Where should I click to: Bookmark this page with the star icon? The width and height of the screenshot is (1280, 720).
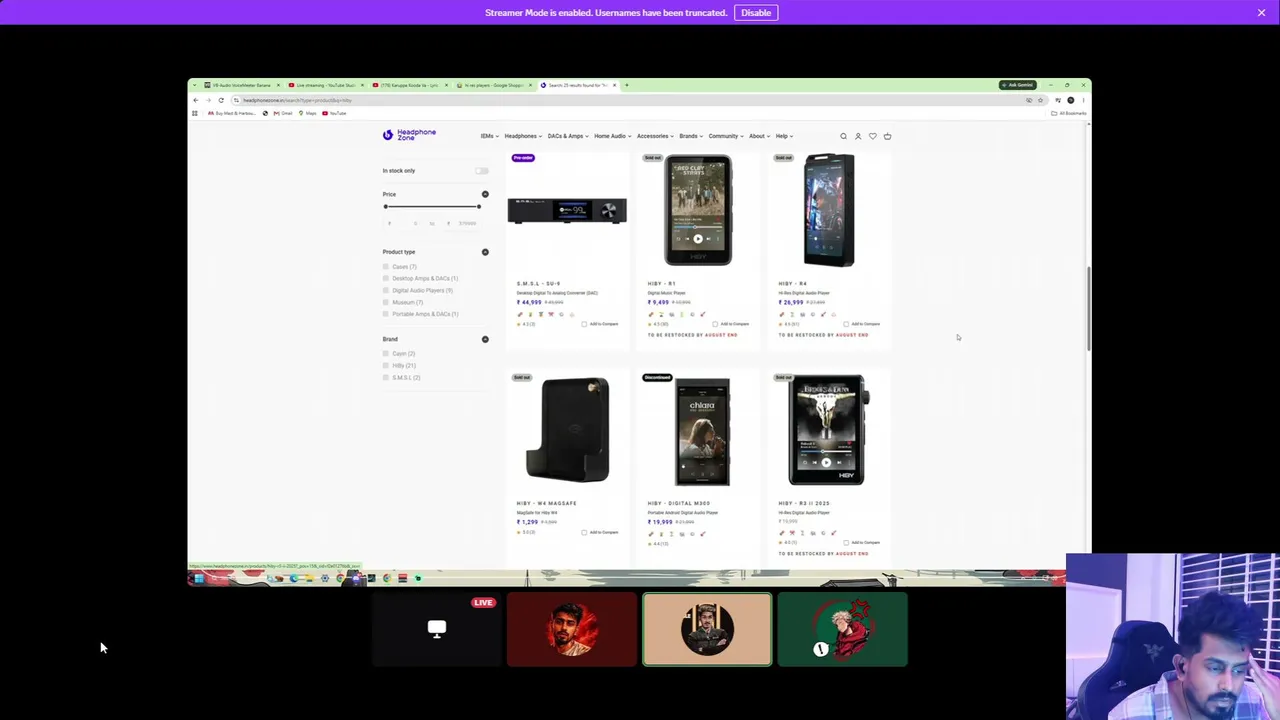pyautogui.click(x=1040, y=100)
